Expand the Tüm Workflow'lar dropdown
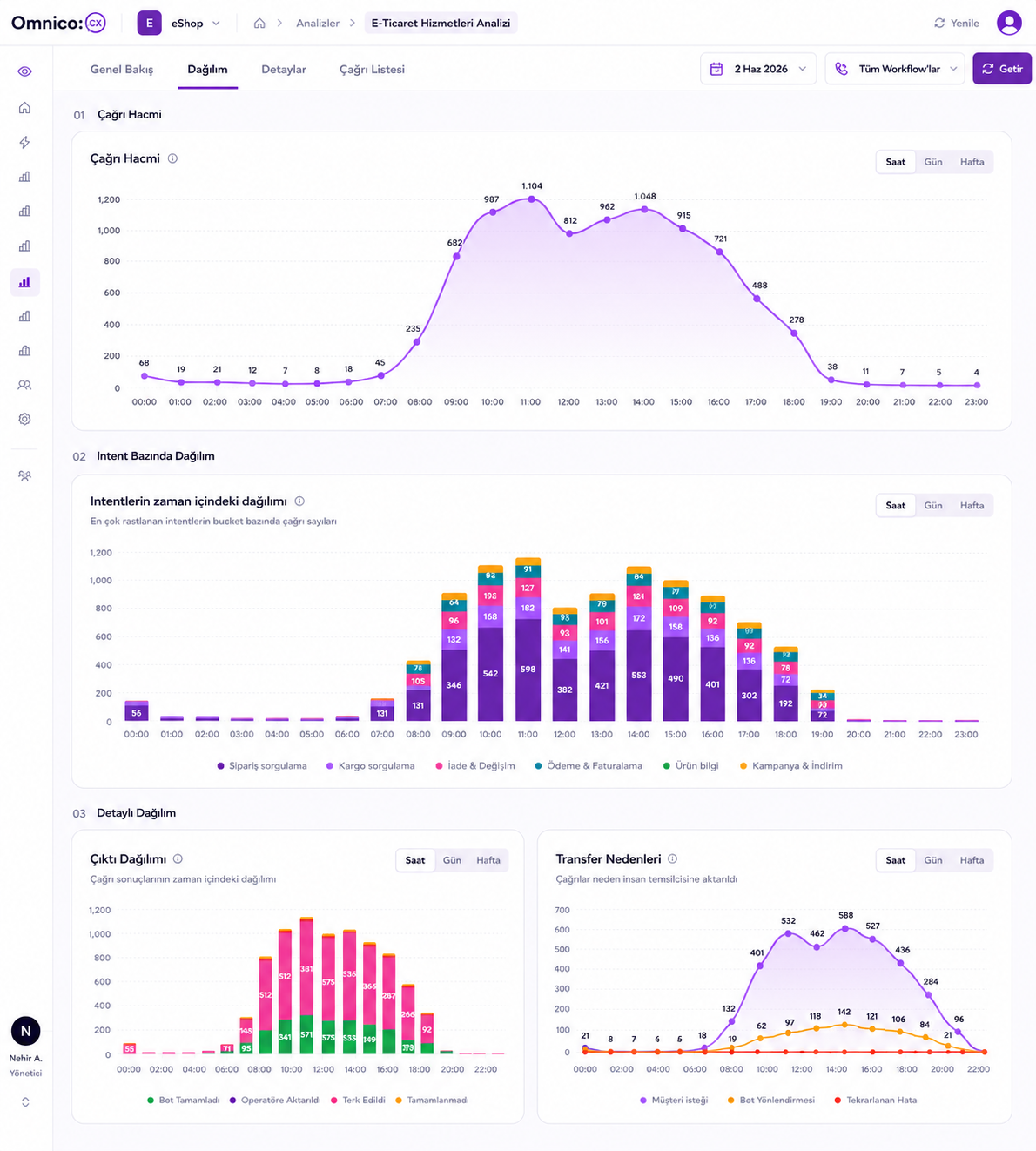 pos(894,69)
